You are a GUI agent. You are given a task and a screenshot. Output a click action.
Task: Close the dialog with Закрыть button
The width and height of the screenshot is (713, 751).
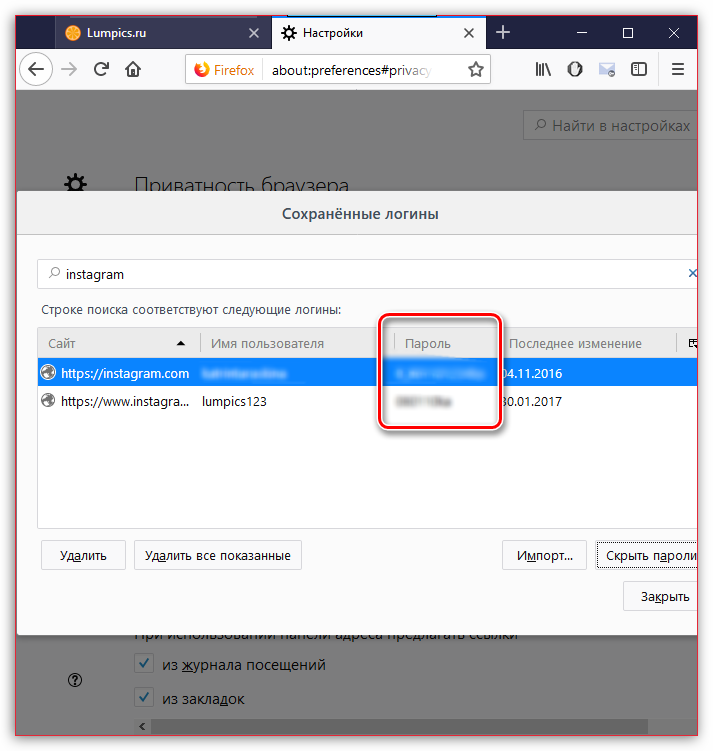(x=661, y=597)
